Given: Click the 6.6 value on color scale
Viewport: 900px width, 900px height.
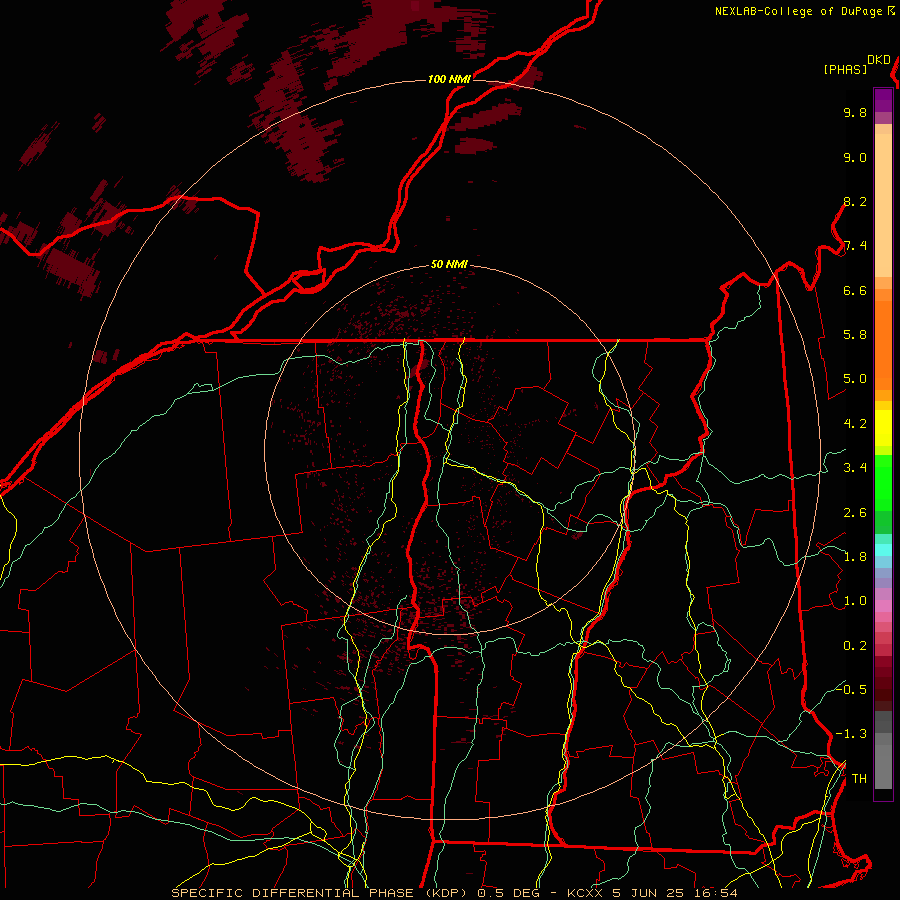Looking at the screenshot, I should [x=855, y=291].
